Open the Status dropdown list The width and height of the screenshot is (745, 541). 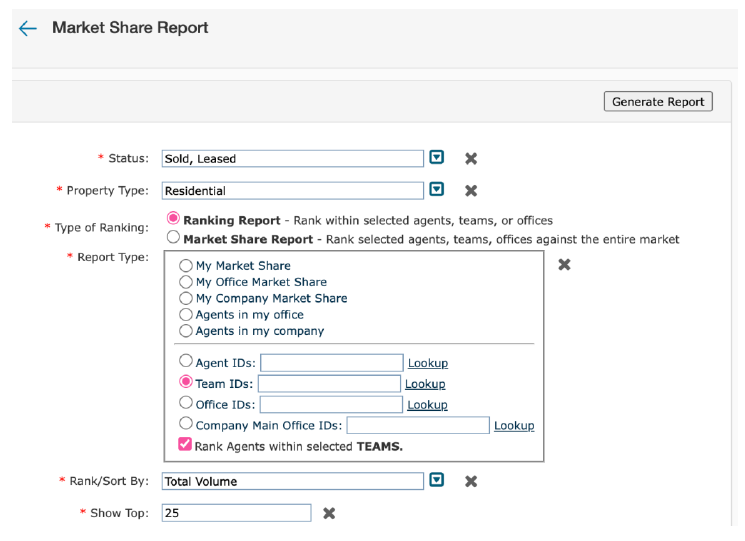click(x=436, y=158)
